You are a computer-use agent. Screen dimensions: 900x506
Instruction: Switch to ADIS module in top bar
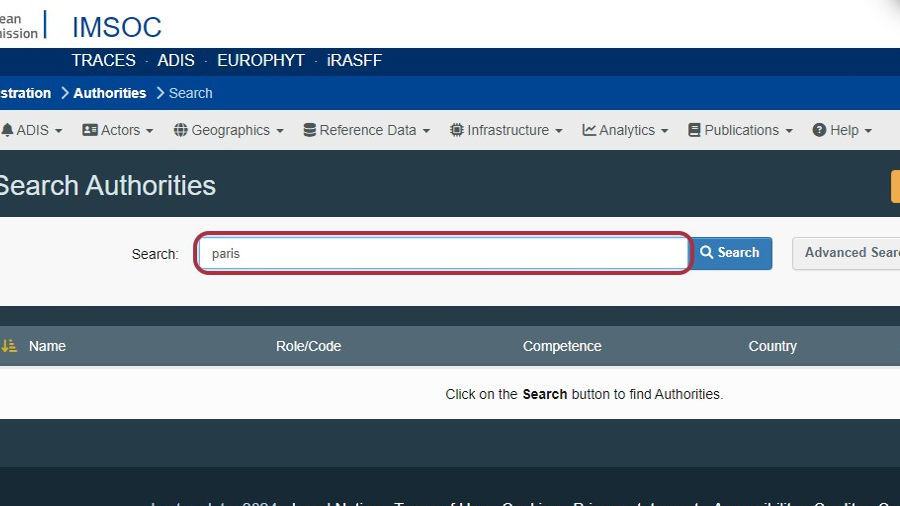176,60
